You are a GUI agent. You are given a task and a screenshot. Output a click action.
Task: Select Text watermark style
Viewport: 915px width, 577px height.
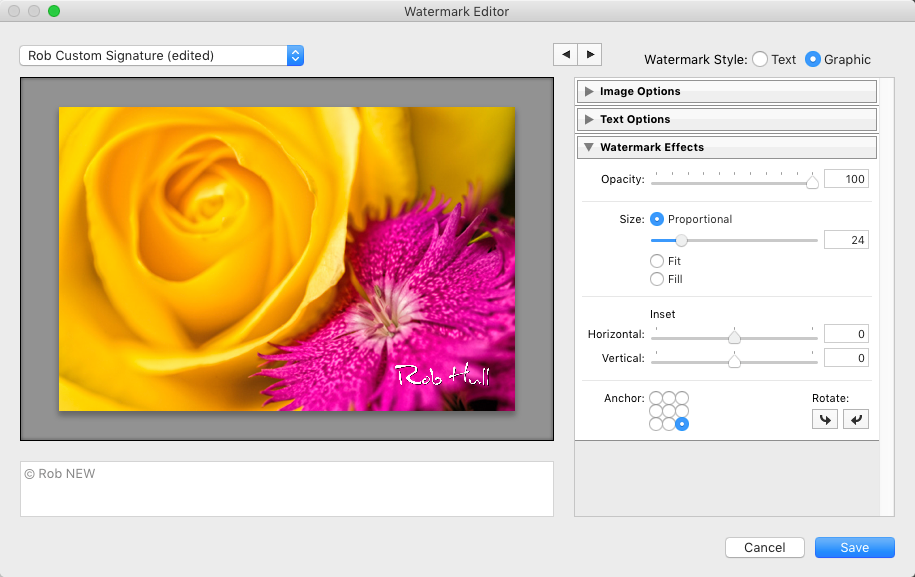pyautogui.click(x=760, y=59)
